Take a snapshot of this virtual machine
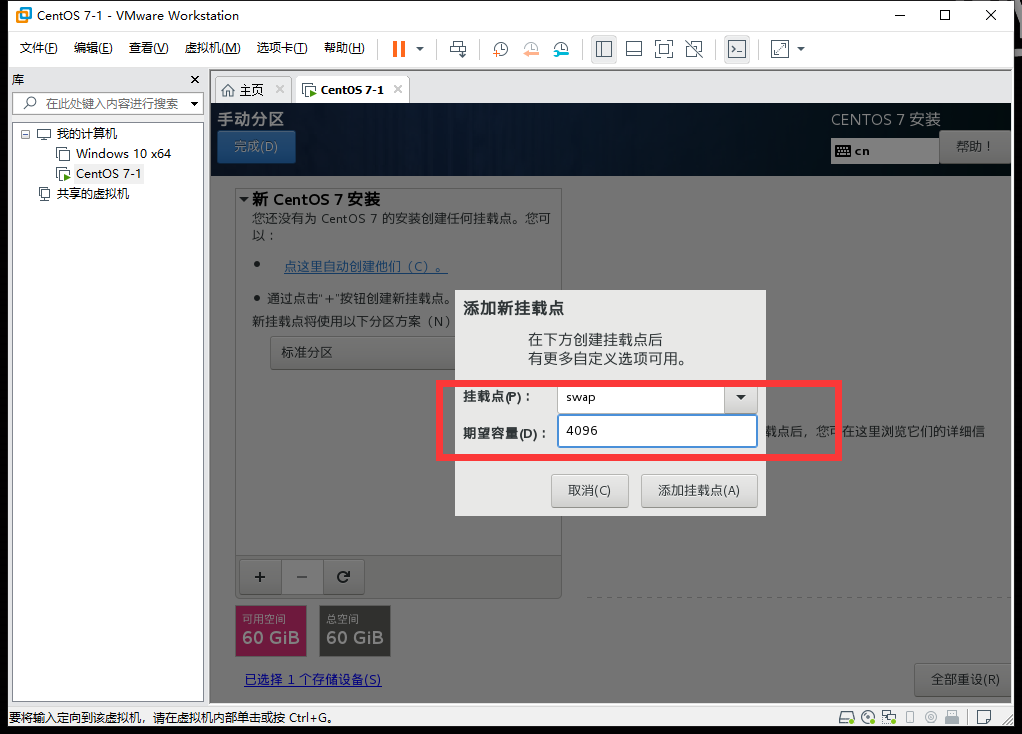Screen dimensions: 1022x734 click(501, 49)
